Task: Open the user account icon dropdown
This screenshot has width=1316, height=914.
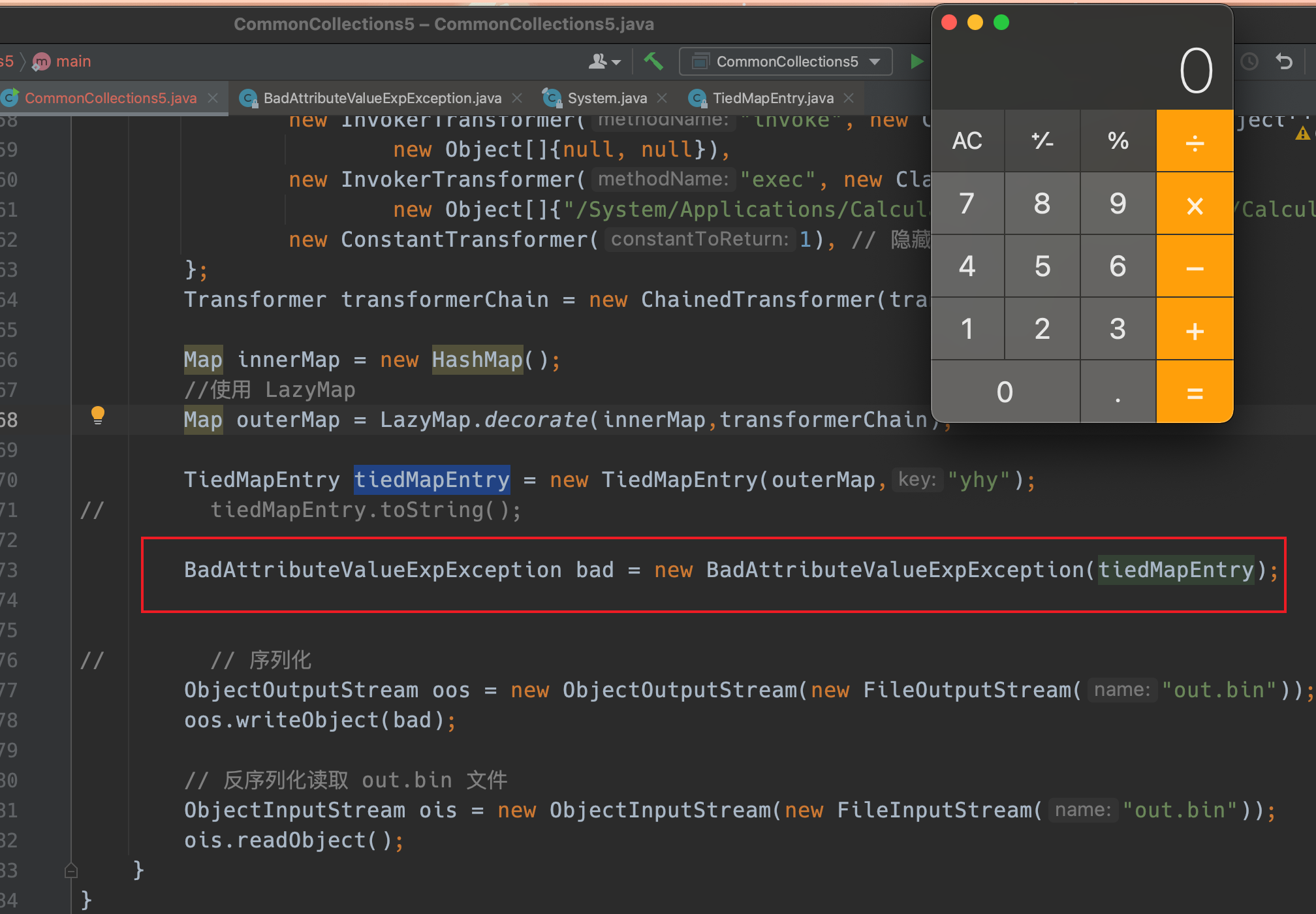Action: (604, 61)
